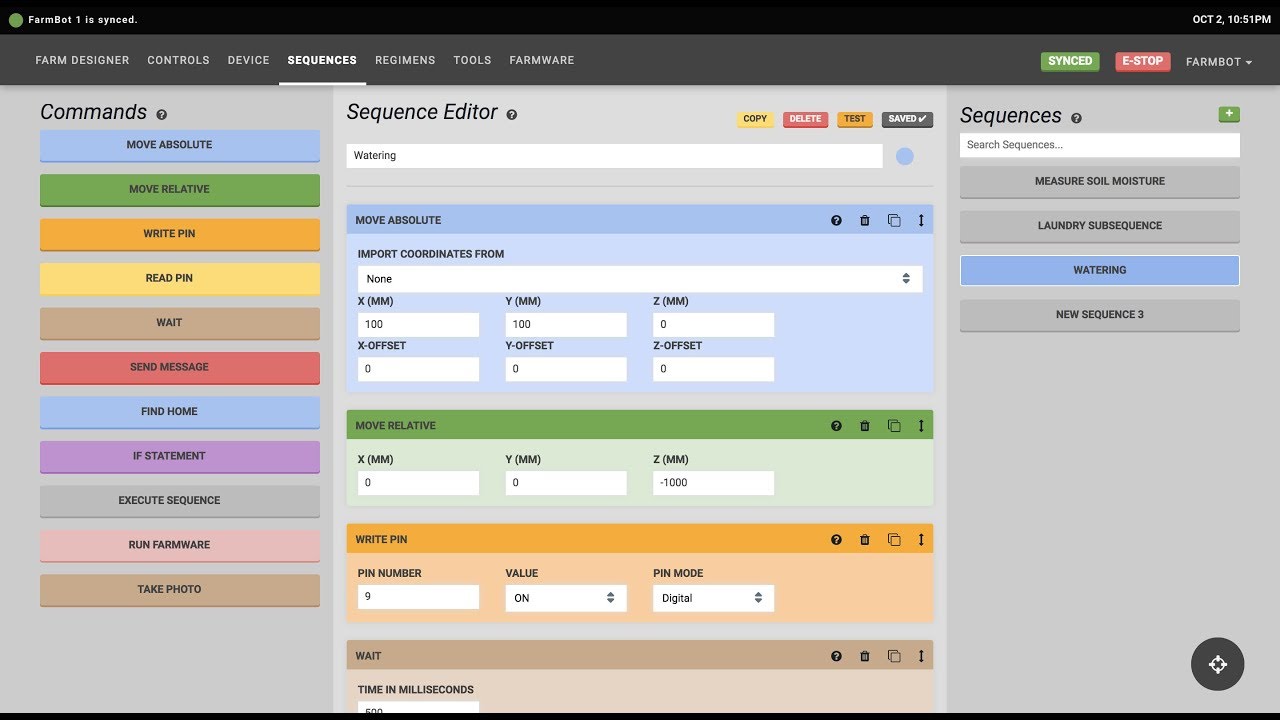The image size is (1280, 720).
Task: Add a Find Home command
Action: [180, 412]
